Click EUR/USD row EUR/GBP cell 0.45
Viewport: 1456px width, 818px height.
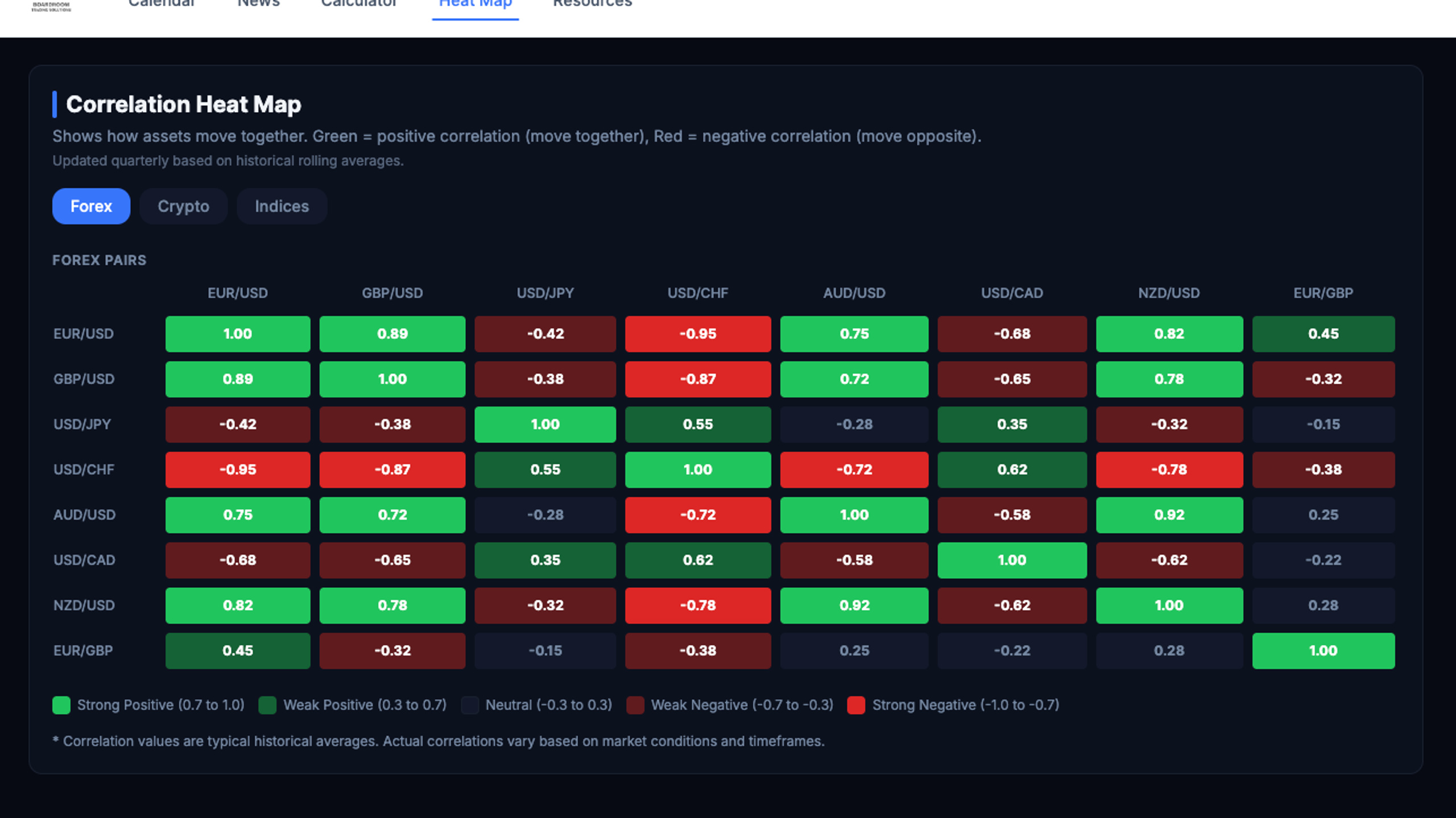click(1323, 334)
